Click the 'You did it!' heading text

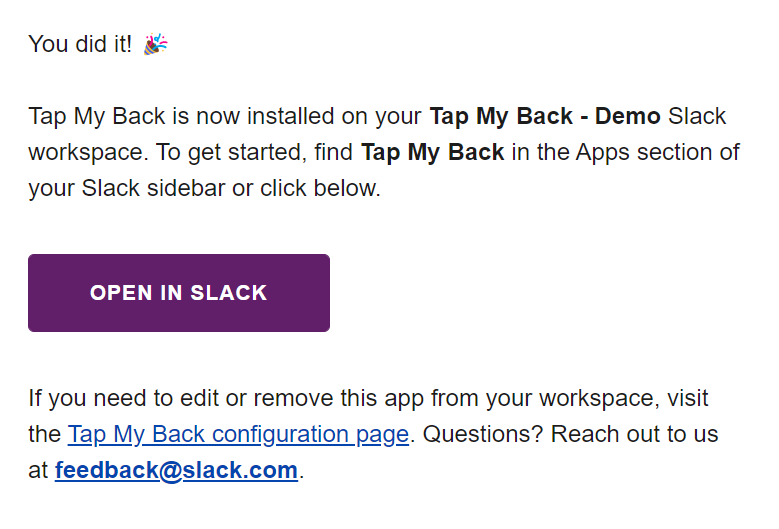tap(80, 44)
